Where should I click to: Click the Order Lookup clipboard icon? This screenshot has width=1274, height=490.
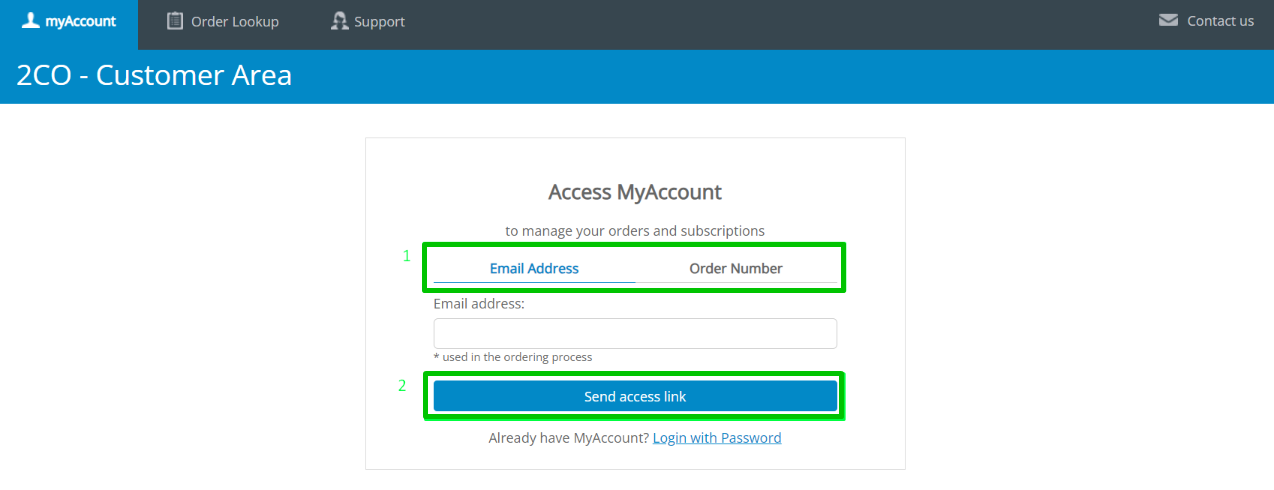pos(175,20)
